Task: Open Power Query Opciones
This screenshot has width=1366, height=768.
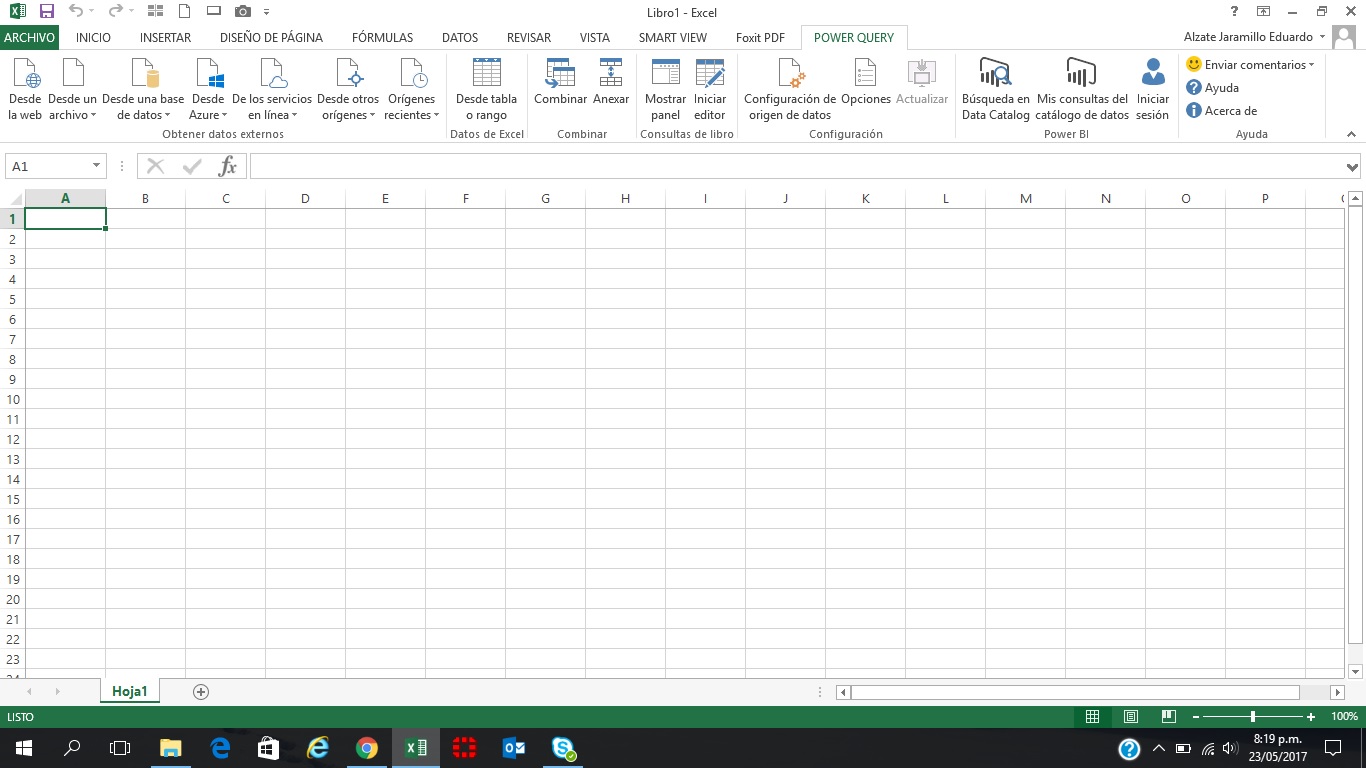Action: 866,82
